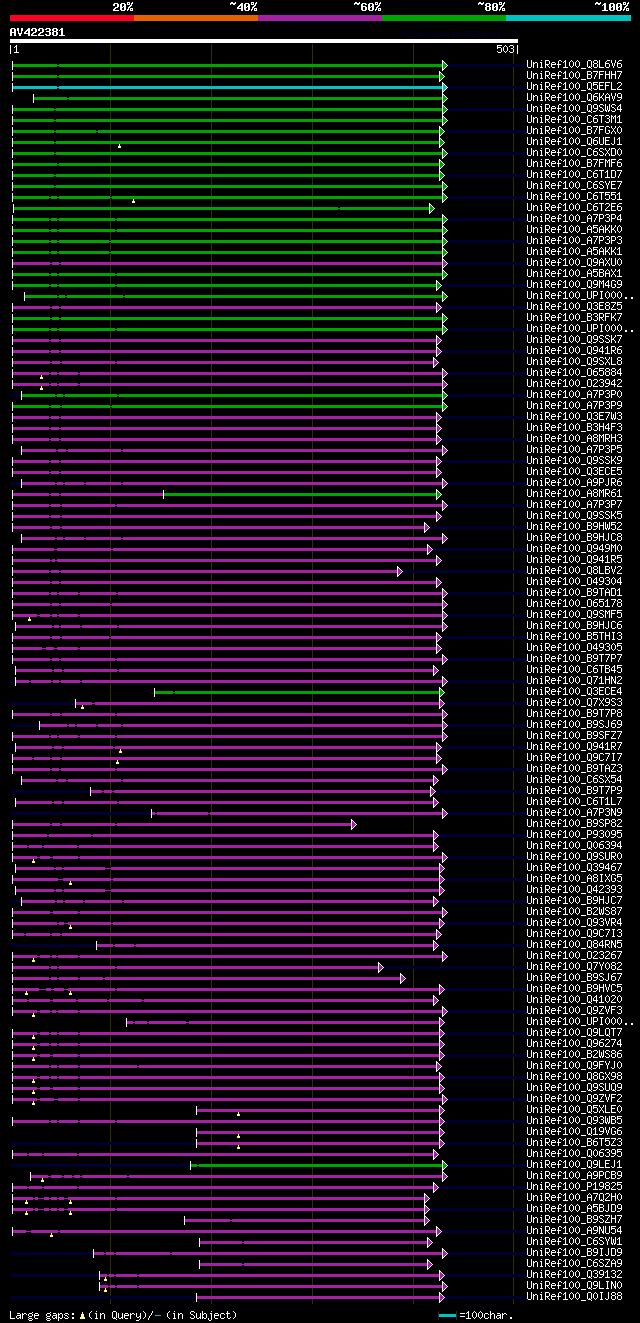Click the cyan alignment bar for UniRef100_Q5EFL2
Screen dimensions: 640x1323
tap(228, 87)
